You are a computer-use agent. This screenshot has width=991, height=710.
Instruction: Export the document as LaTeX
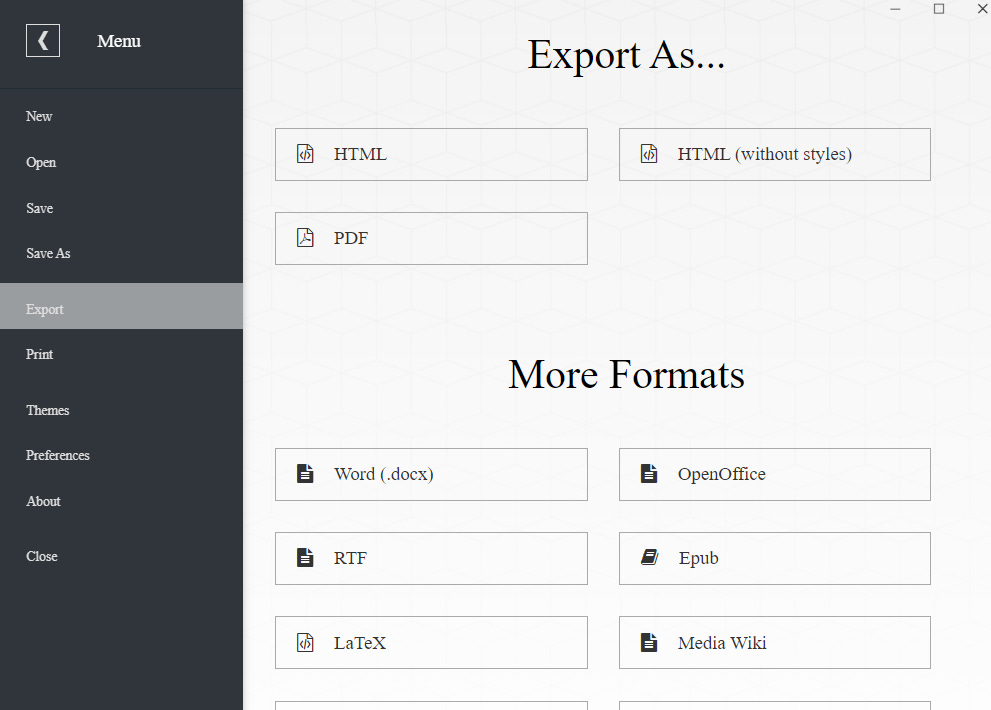(431, 642)
